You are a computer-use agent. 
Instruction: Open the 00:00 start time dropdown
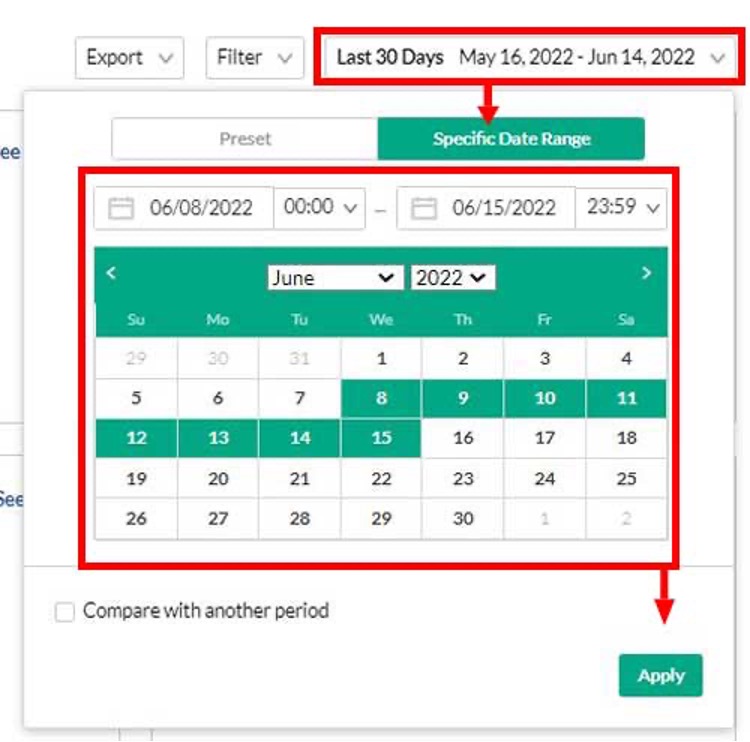(319, 208)
